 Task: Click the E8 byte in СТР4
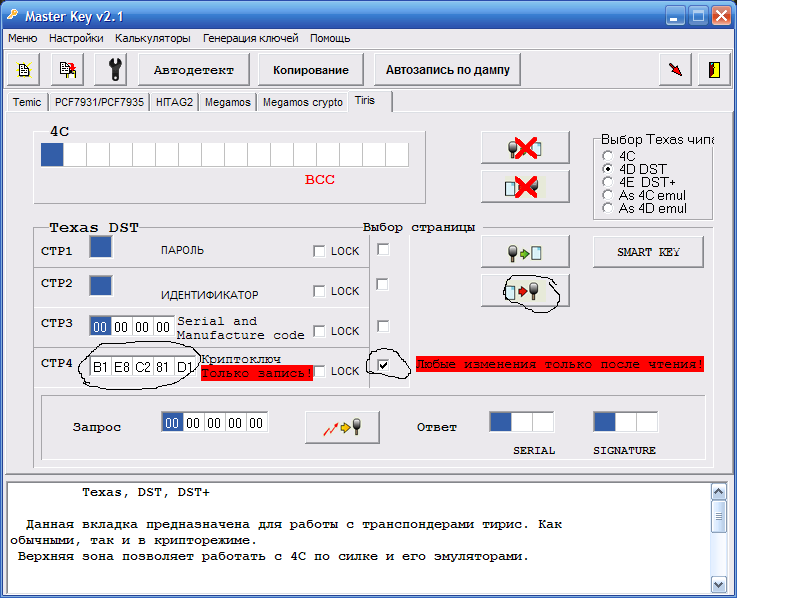click(x=121, y=367)
